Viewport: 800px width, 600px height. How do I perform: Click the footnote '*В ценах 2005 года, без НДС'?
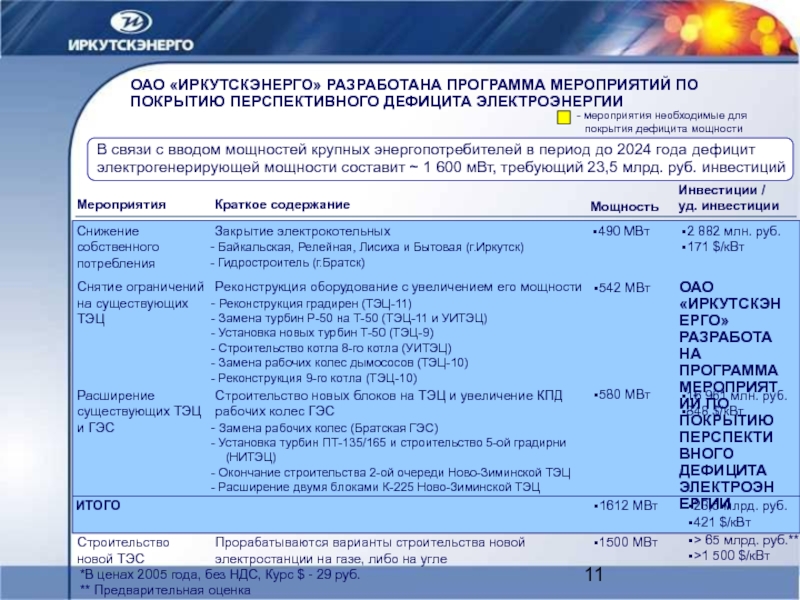220,575
